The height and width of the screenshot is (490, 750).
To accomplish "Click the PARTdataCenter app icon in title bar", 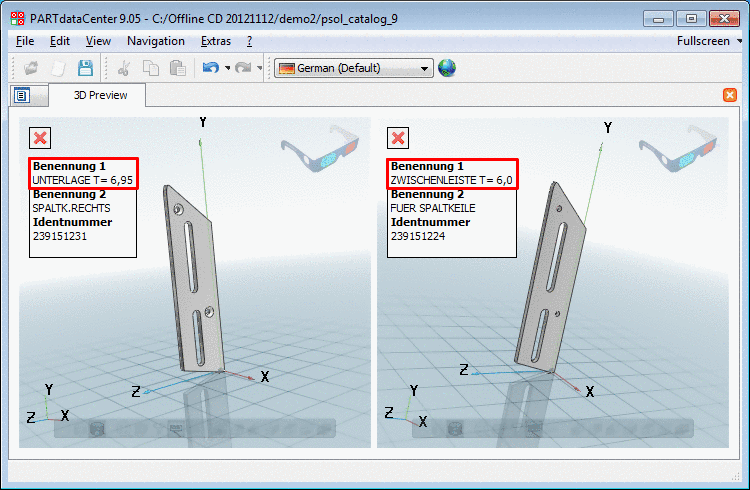I will (x=18, y=19).
